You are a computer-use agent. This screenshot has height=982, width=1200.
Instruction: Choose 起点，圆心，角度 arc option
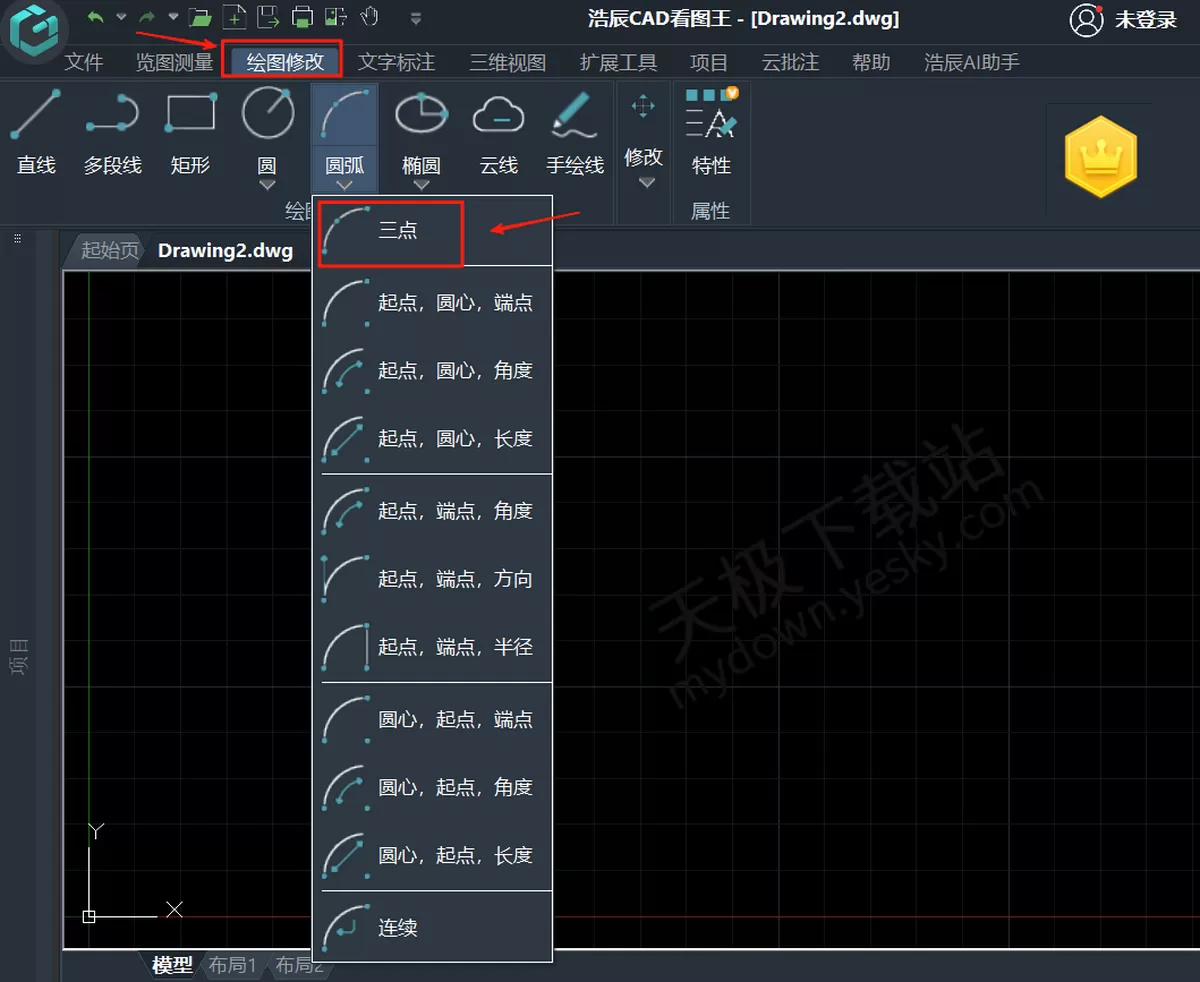coord(435,371)
